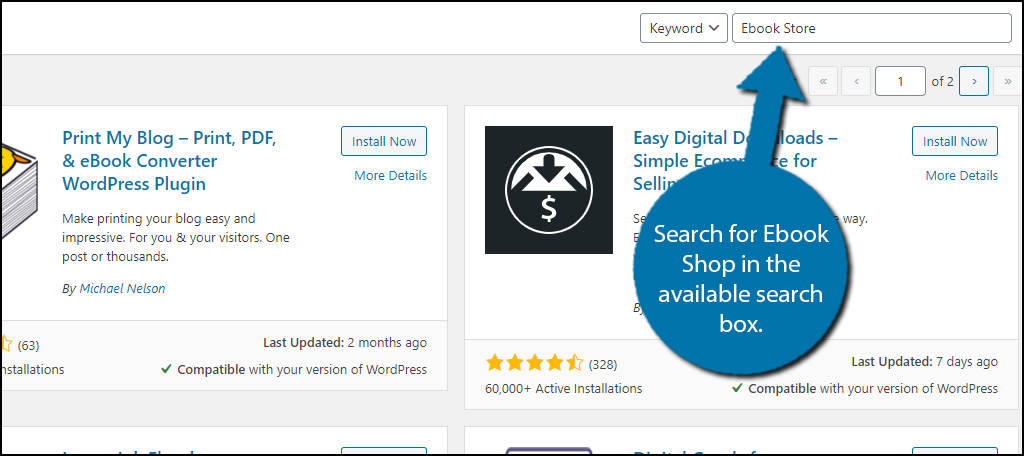Install the Print My Blog plugin
Screen dimensions: 1024x456
pyautogui.click(x=383, y=141)
